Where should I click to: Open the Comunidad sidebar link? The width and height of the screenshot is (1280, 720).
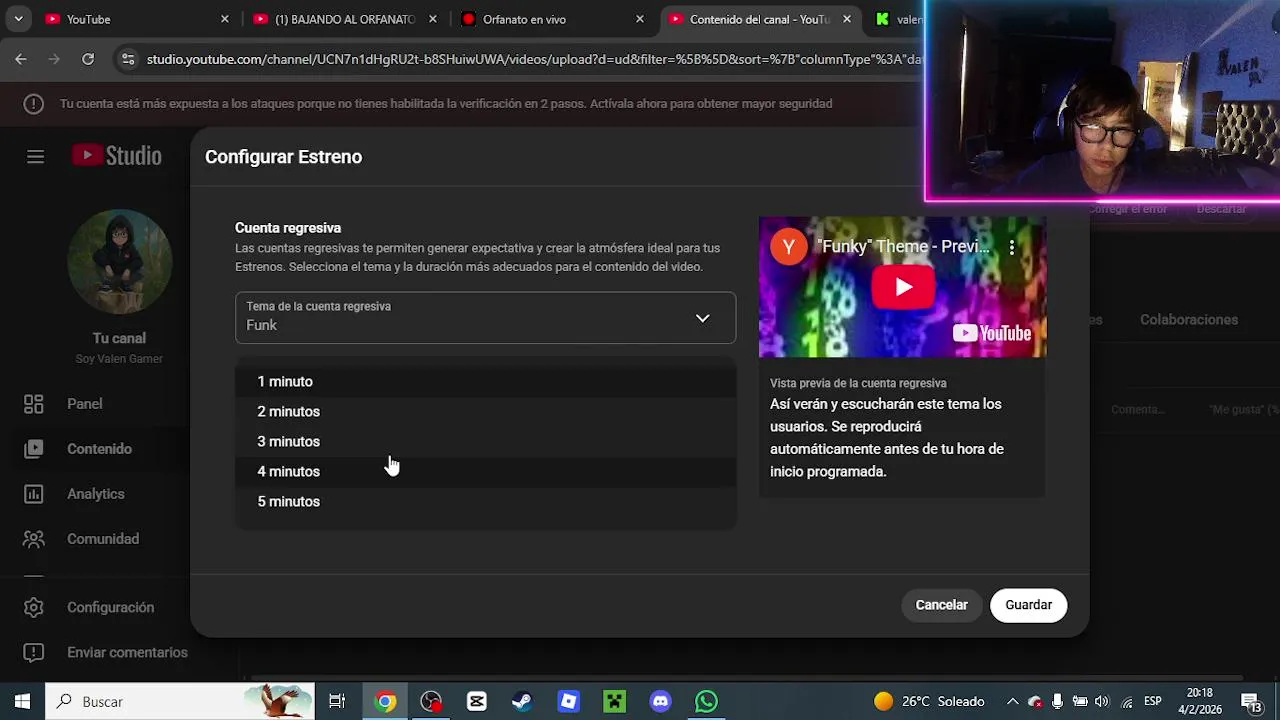tap(103, 539)
